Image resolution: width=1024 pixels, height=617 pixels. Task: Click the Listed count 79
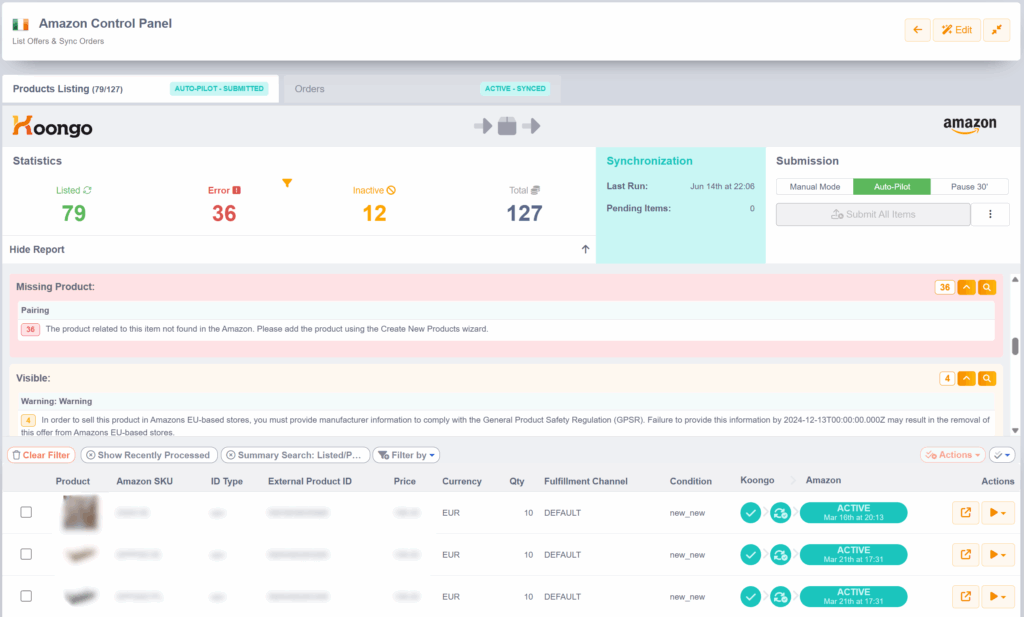(74, 213)
